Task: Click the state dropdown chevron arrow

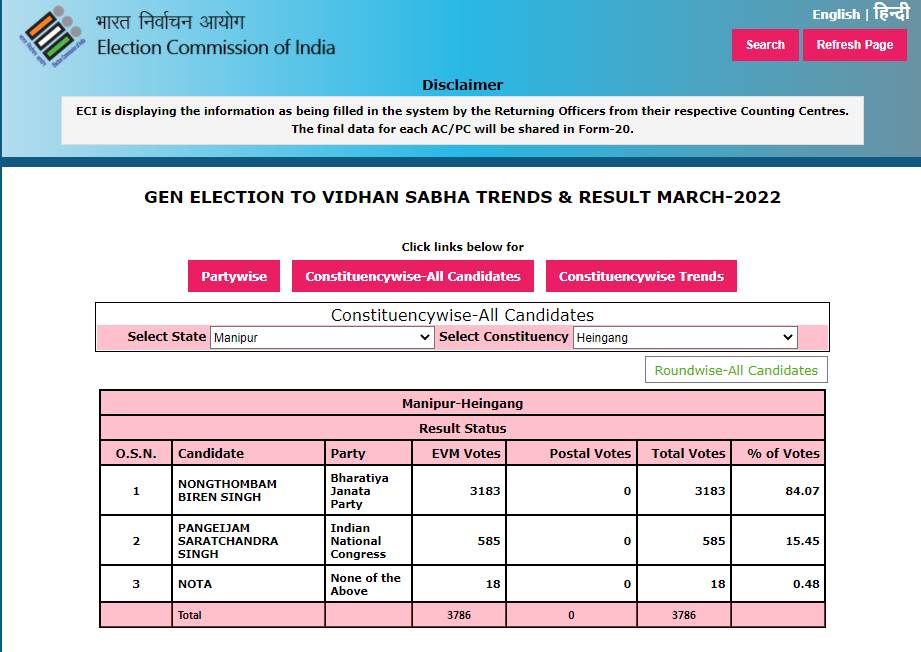Action: point(425,337)
